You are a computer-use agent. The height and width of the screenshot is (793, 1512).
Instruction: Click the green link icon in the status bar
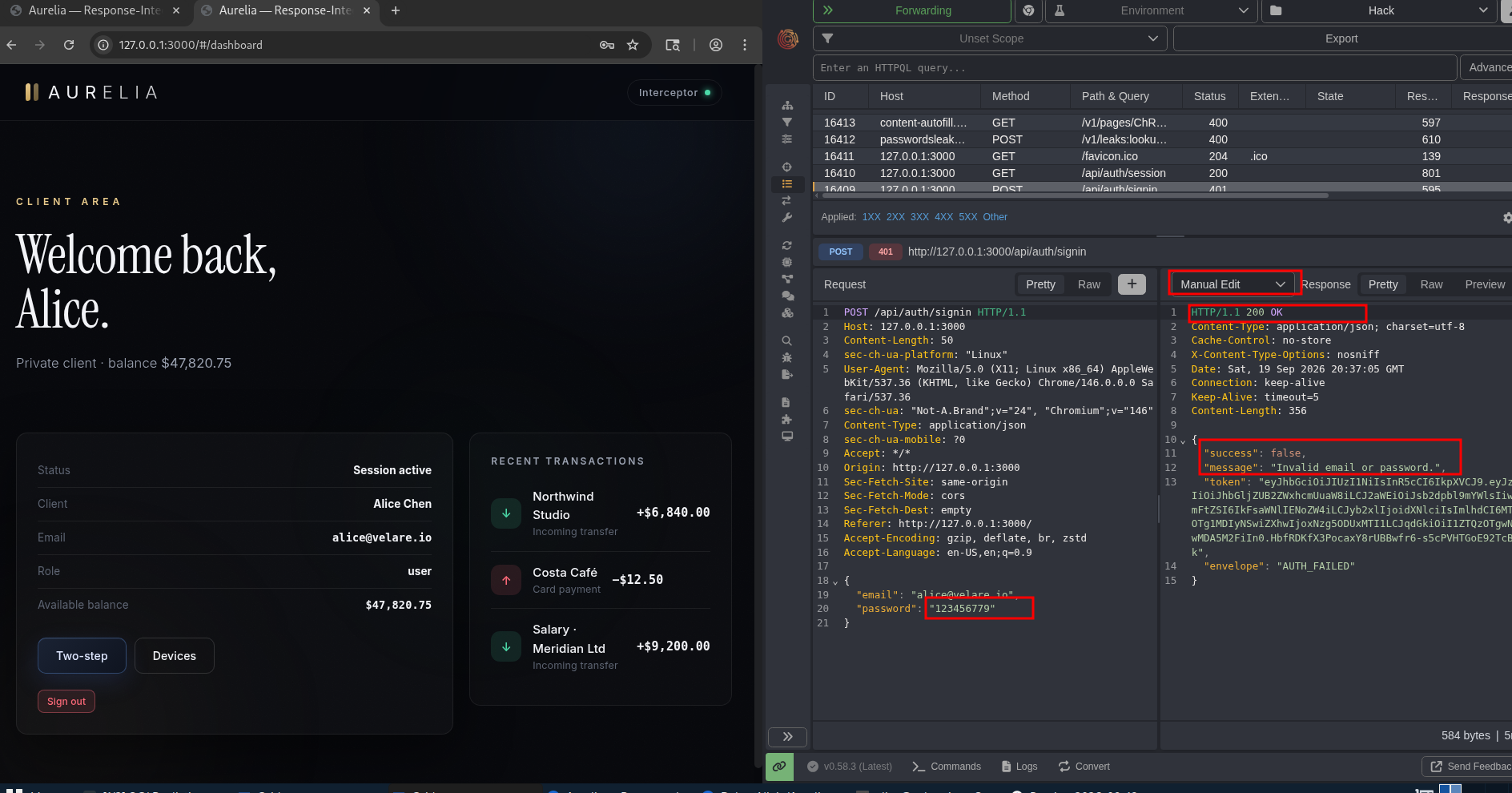coord(779,767)
